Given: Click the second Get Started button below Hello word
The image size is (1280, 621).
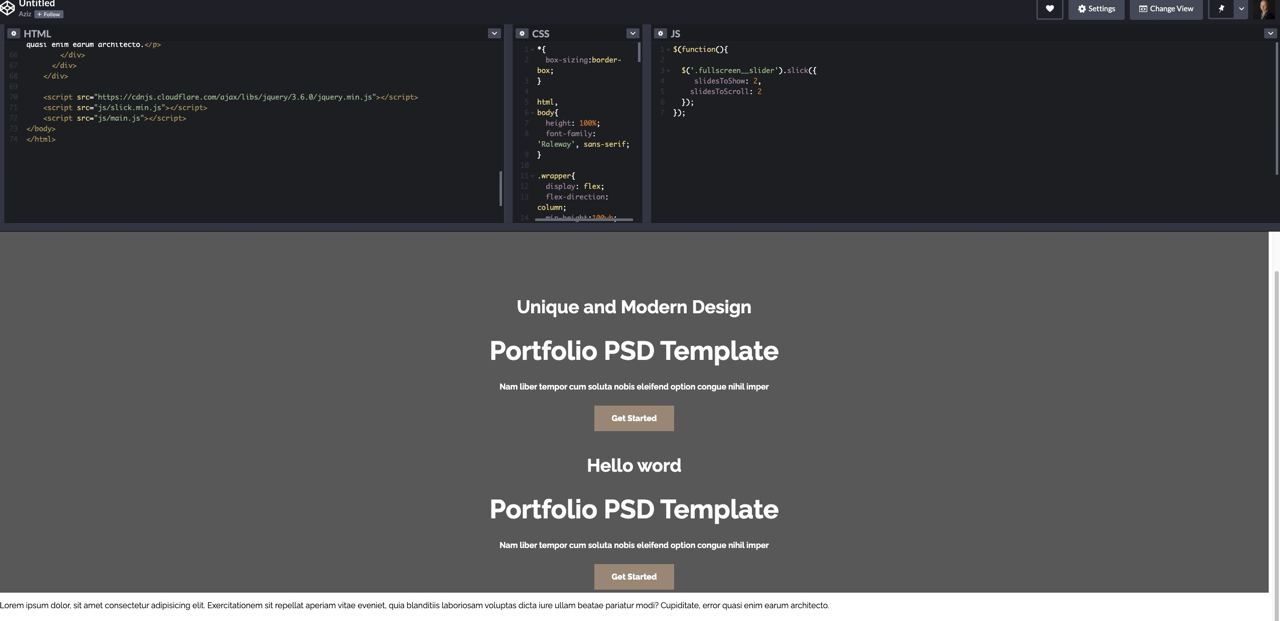Looking at the screenshot, I should coord(634,577).
